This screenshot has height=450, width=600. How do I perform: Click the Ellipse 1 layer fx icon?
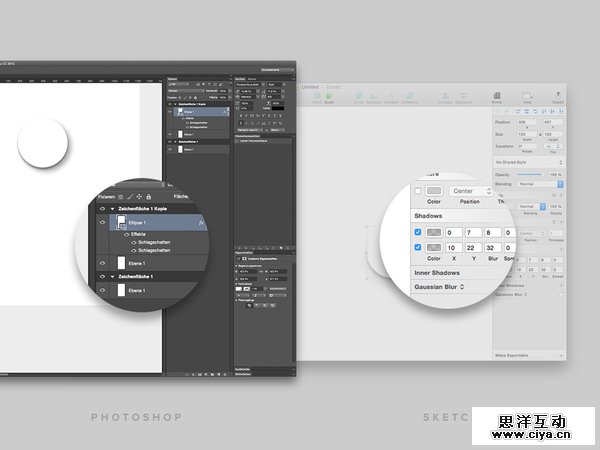click(202, 222)
